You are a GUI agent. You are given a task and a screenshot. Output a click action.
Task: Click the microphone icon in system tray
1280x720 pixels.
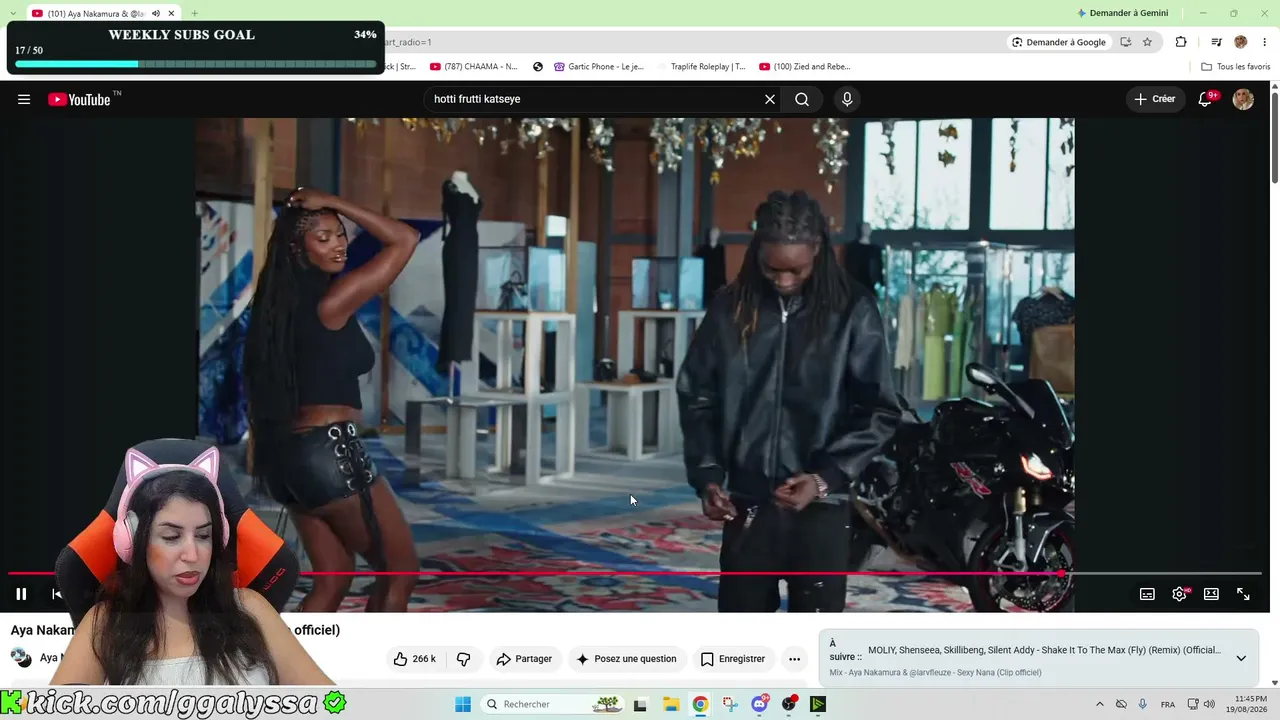tap(1142, 704)
